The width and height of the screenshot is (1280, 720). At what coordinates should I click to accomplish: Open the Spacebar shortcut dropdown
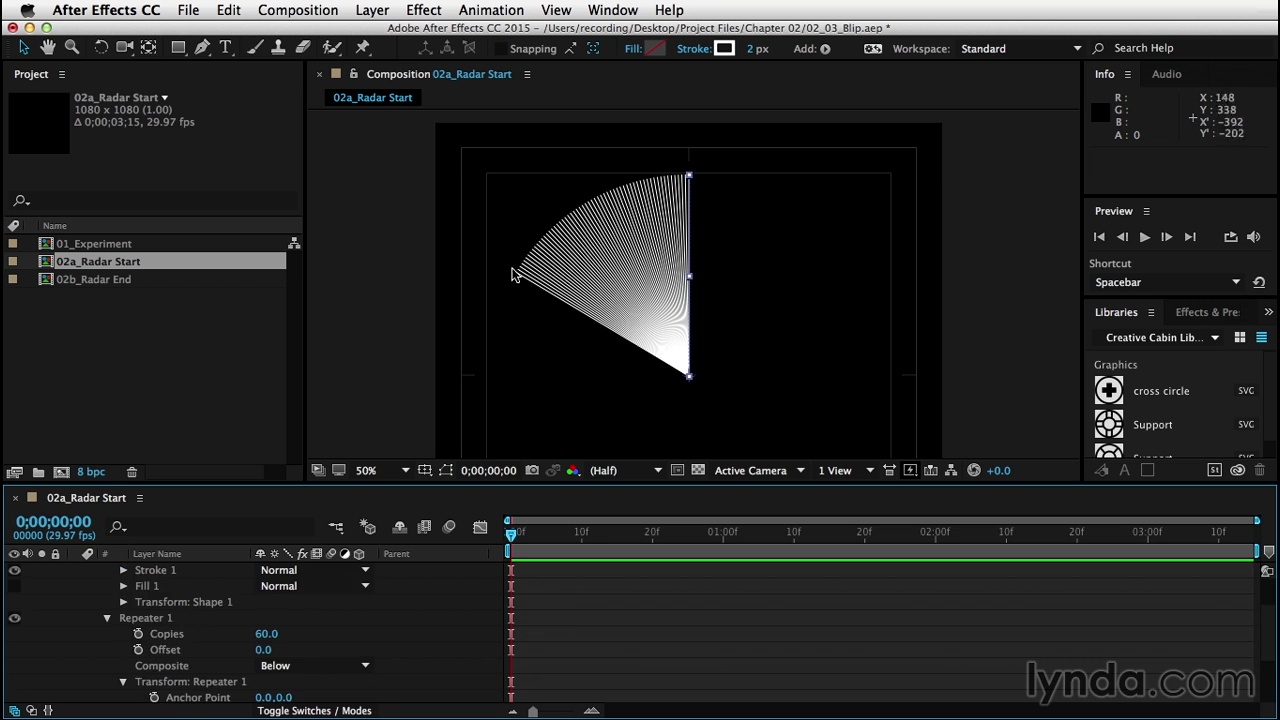point(1166,282)
